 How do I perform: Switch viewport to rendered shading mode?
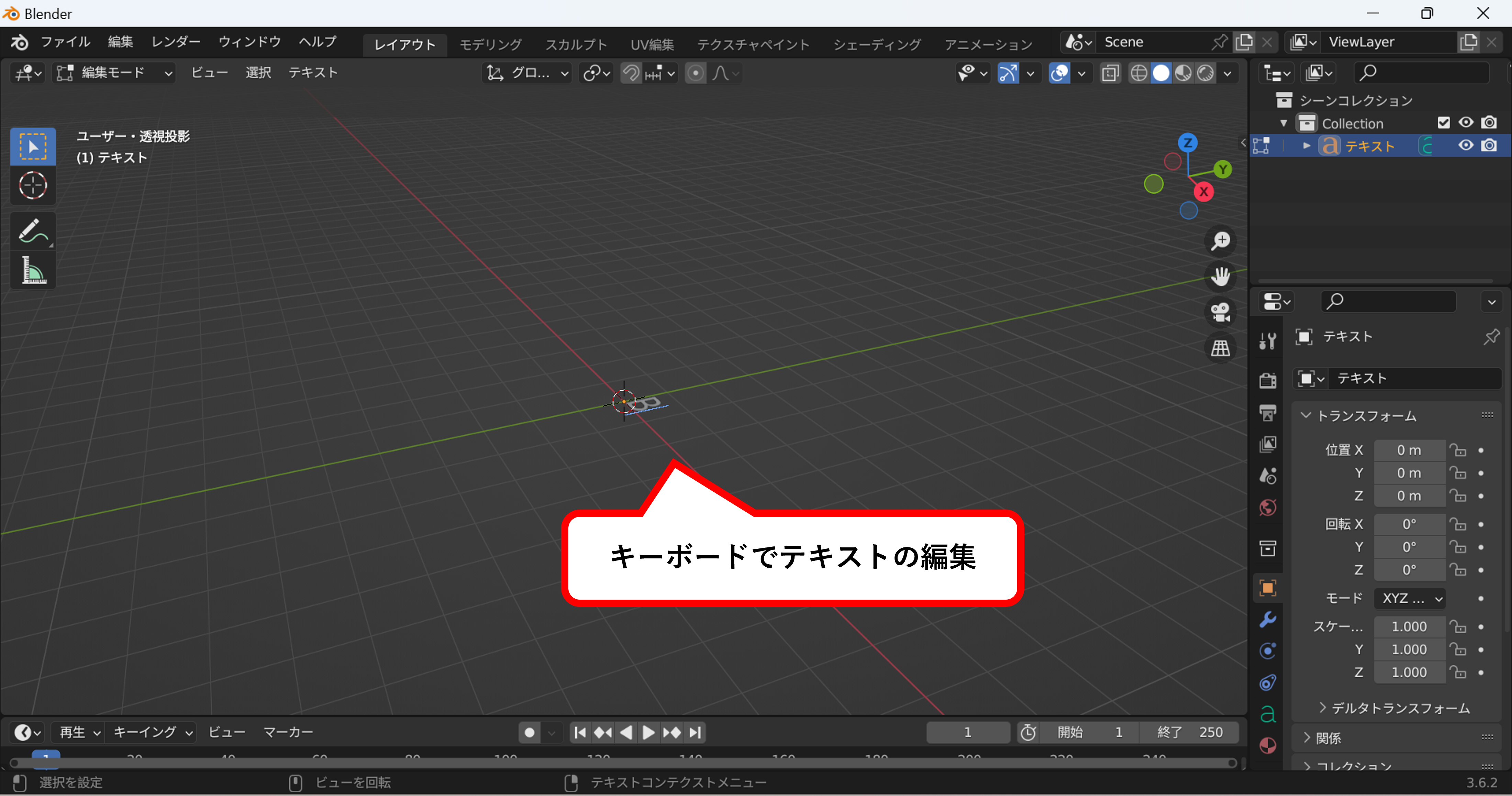point(1206,73)
